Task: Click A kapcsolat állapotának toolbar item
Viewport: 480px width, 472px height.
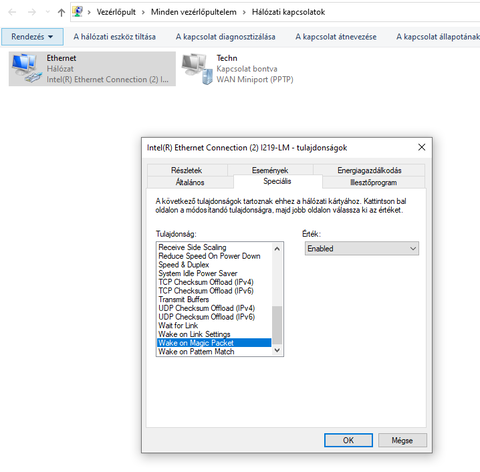Action: (x=438, y=37)
